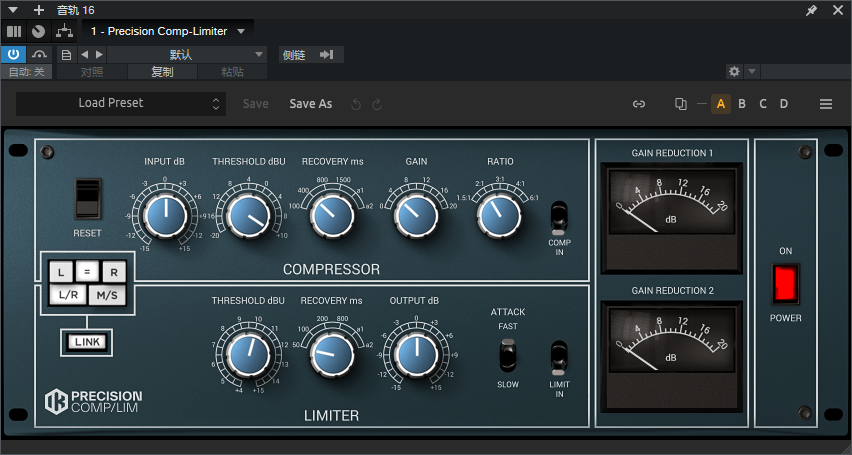Toggle the LIMIT IN switch

(x=559, y=358)
